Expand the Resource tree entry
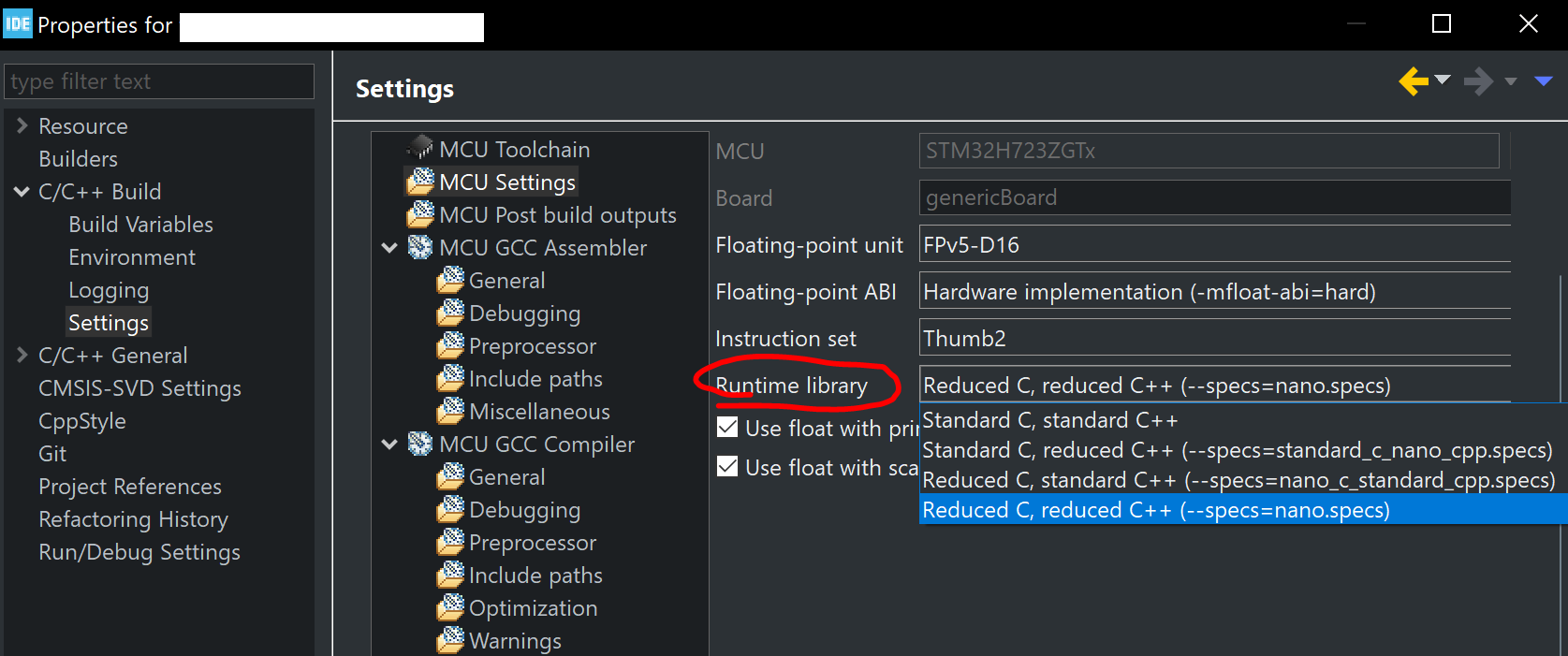Image resolution: width=1568 pixels, height=656 pixels. pos(21,124)
